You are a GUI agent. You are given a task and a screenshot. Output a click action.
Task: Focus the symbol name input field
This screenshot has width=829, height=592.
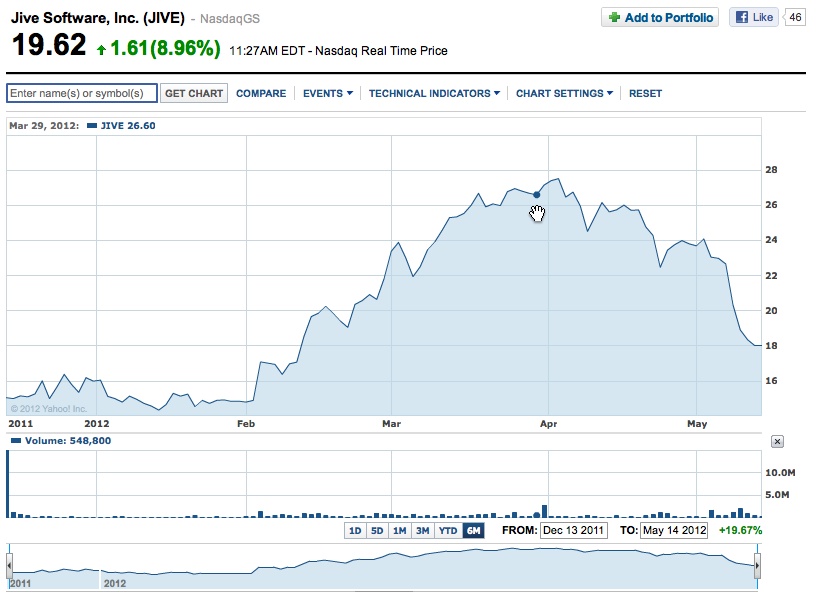tap(82, 93)
